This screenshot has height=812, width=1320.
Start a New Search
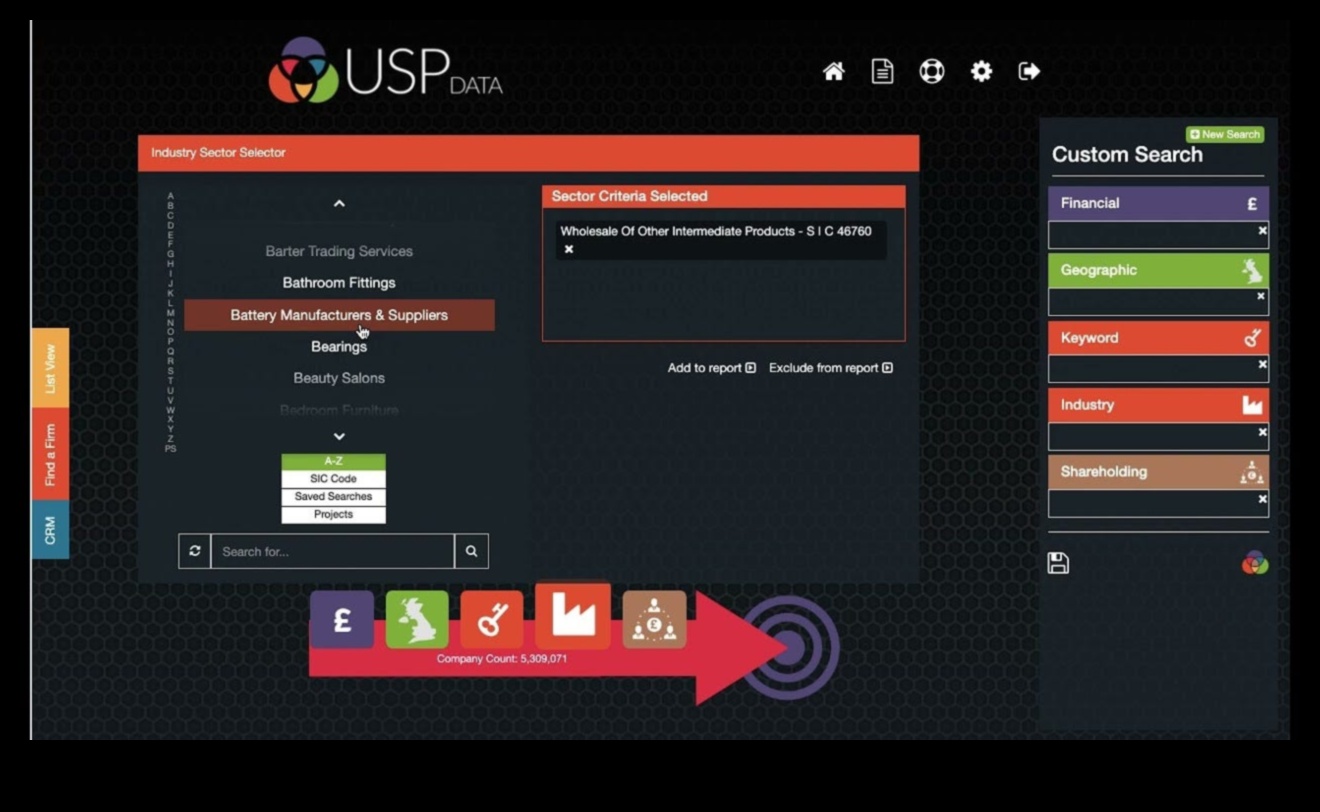tap(1224, 134)
